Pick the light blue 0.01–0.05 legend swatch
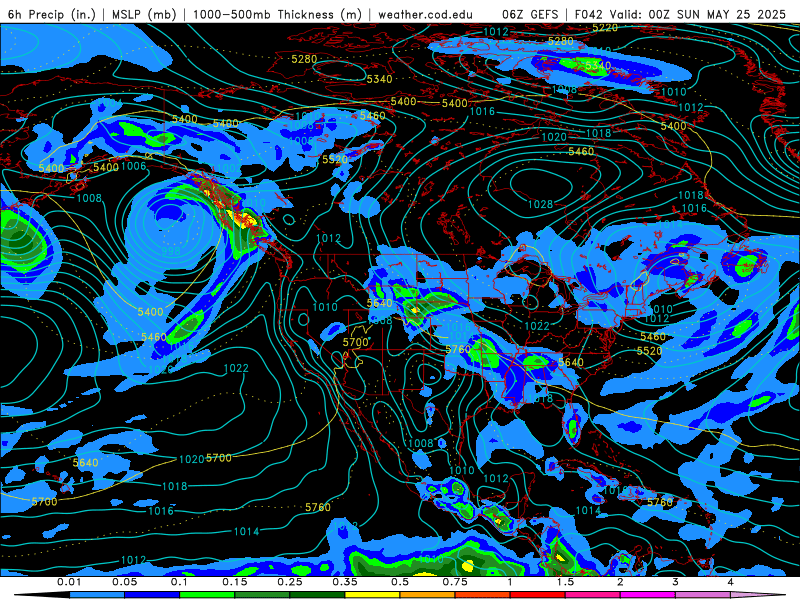This screenshot has width=800, height=600. click(97, 595)
